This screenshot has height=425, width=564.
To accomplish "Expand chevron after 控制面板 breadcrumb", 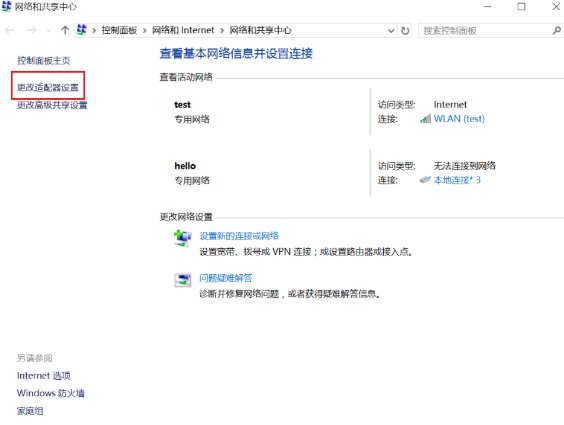I will (x=145, y=31).
